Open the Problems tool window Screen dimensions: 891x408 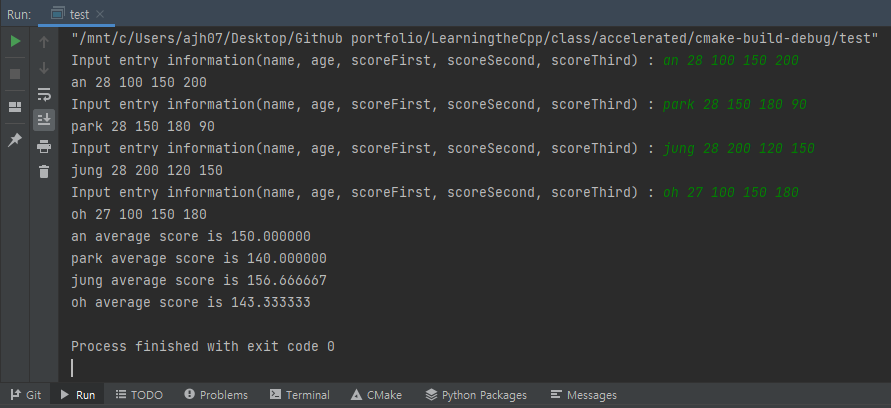(x=216, y=395)
